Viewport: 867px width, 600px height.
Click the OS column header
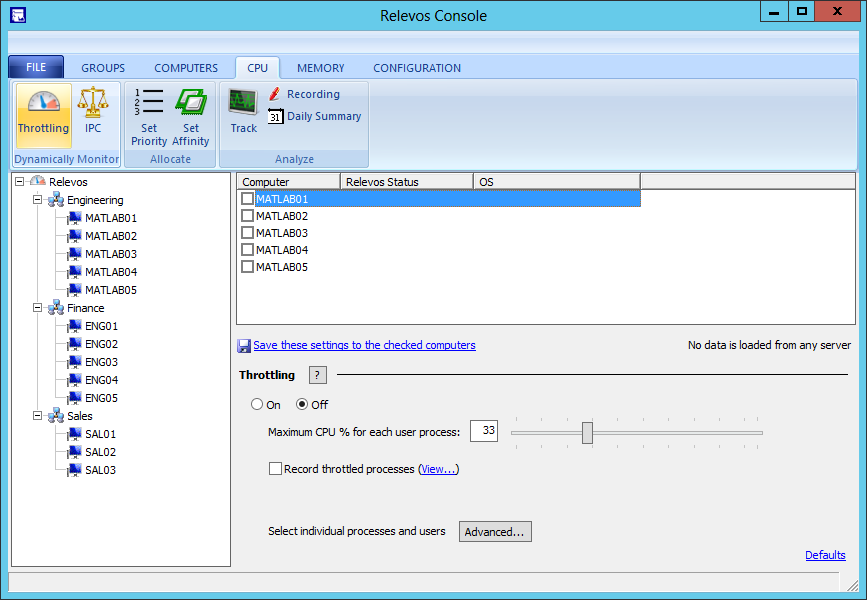tap(557, 181)
